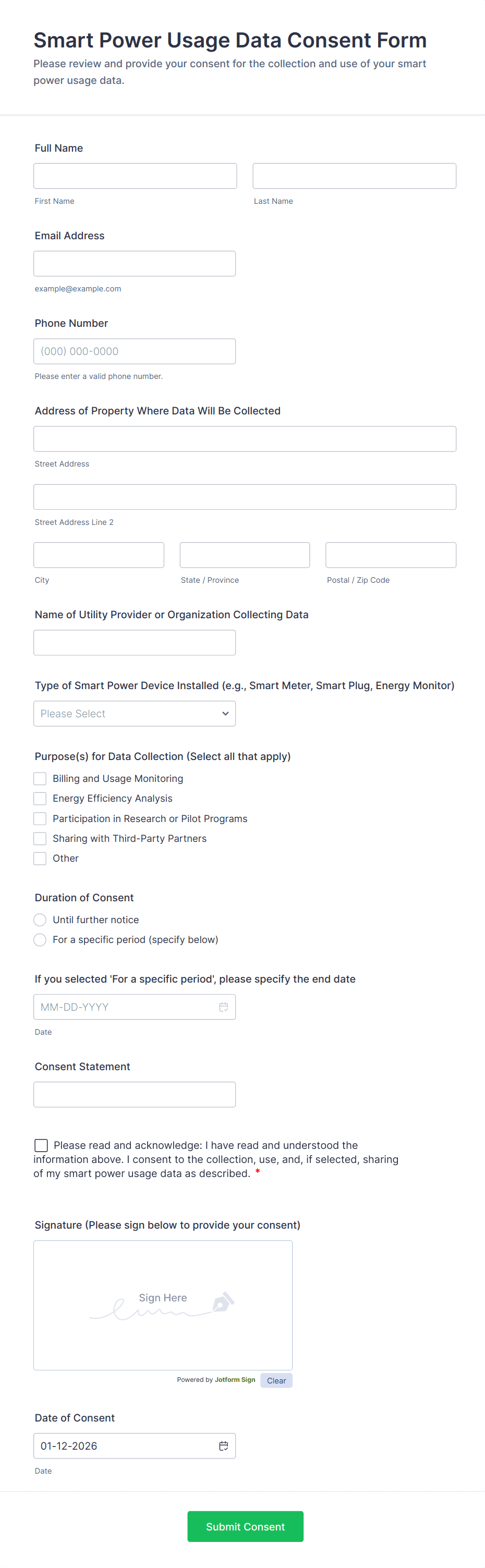Enable Sharing with Third-Party Partners

[x=40, y=838]
